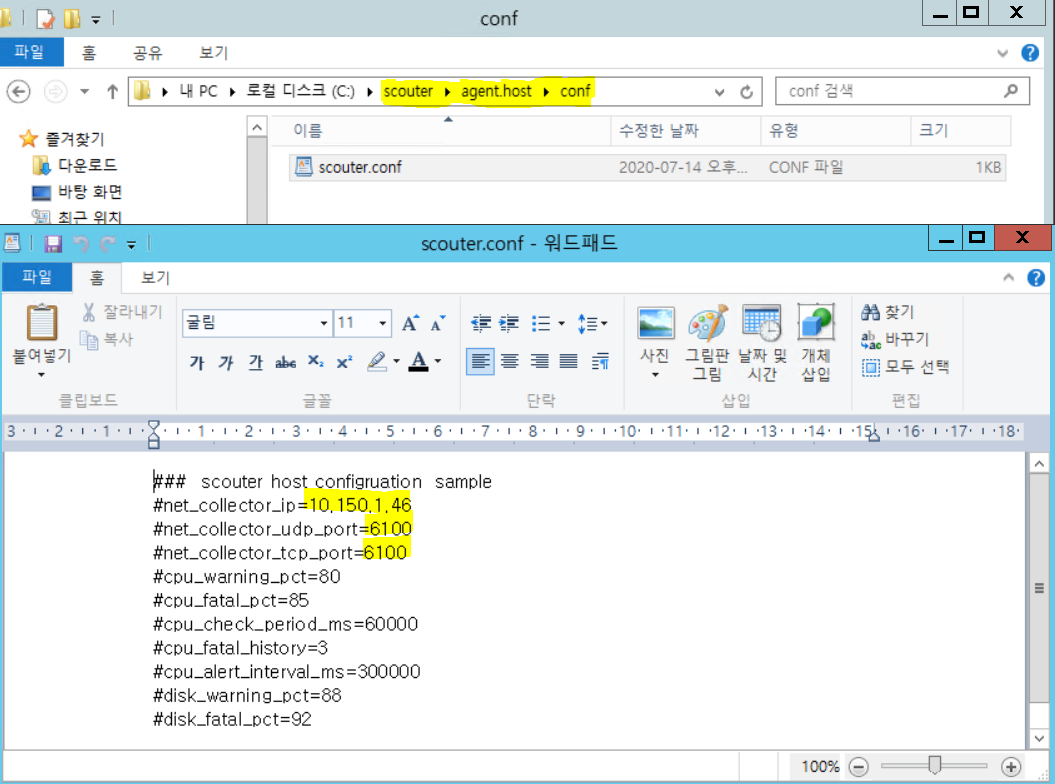Shrink font size with the smaller A icon

point(438,323)
